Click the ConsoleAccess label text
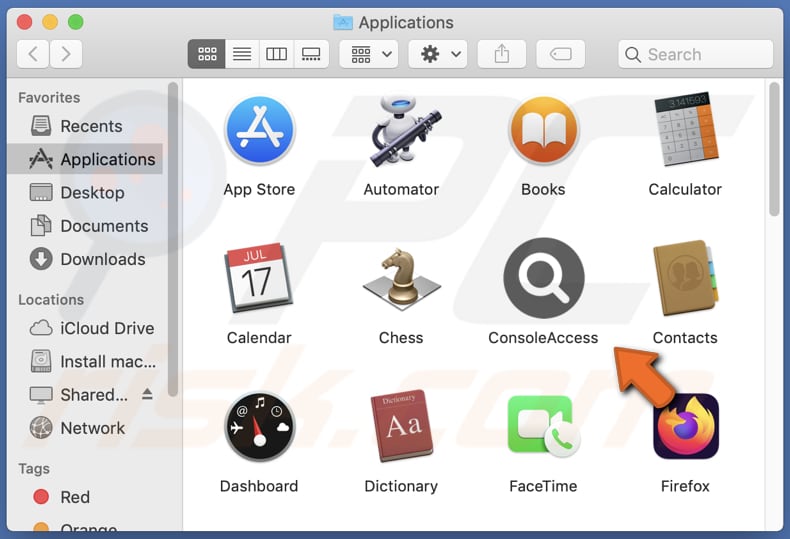This screenshot has width=790, height=539. click(543, 338)
